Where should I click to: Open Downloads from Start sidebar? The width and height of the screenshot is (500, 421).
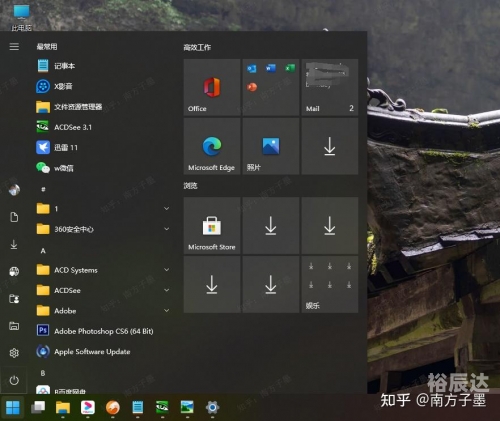(x=14, y=244)
